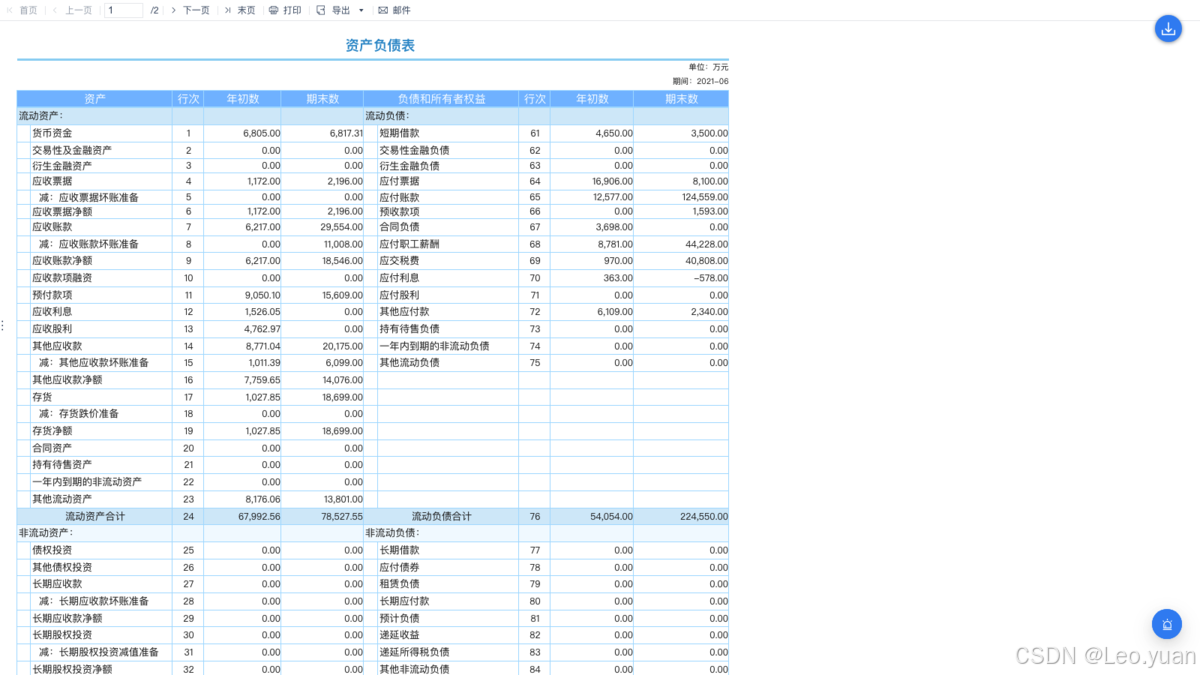1200x675 pixels.
Task: Click the value 9,050.10
Action: tap(262, 295)
